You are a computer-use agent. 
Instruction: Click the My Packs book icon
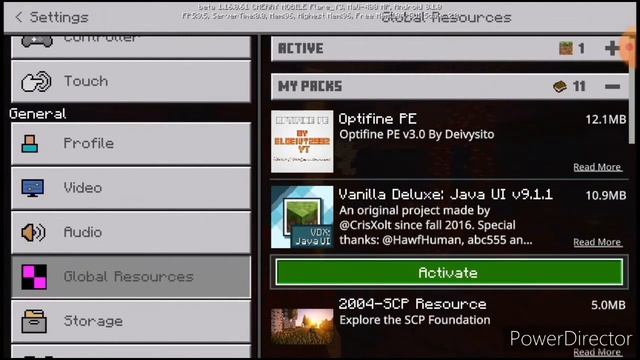click(x=560, y=87)
